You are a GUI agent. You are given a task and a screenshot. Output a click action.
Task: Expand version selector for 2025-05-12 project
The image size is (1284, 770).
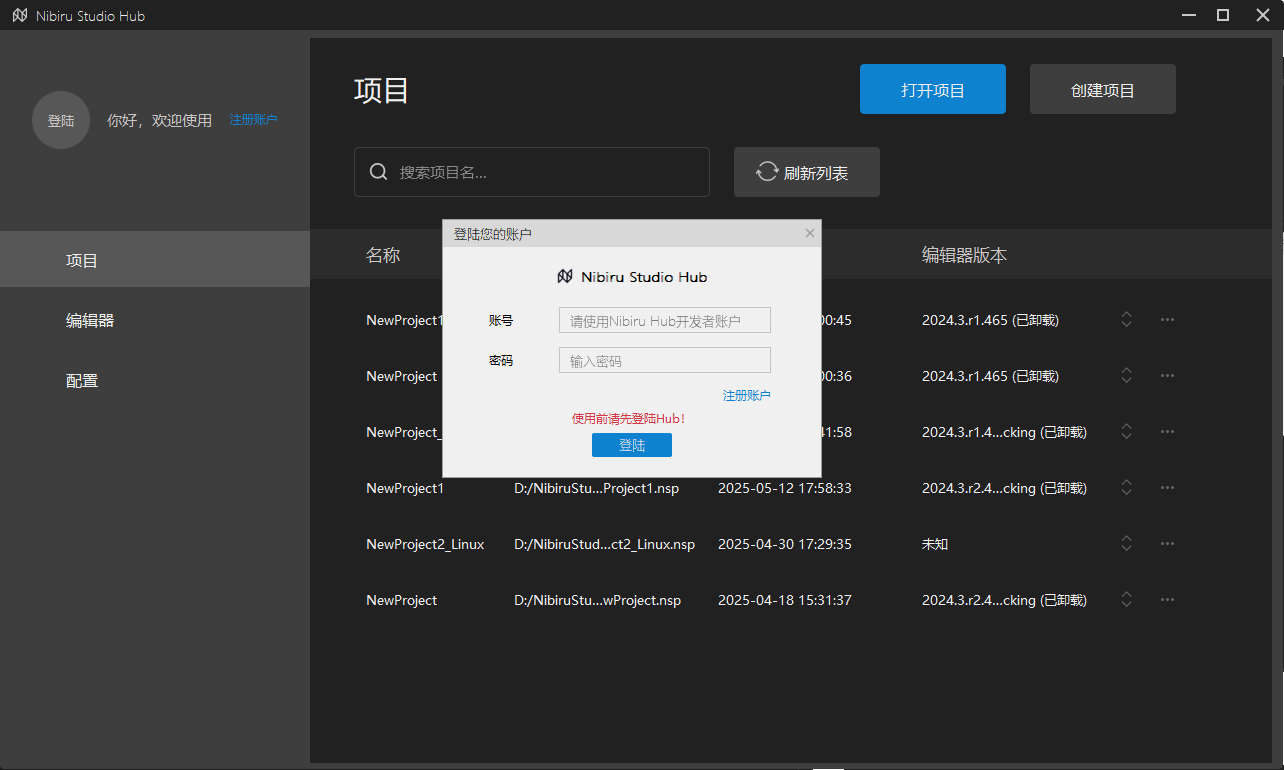1127,488
